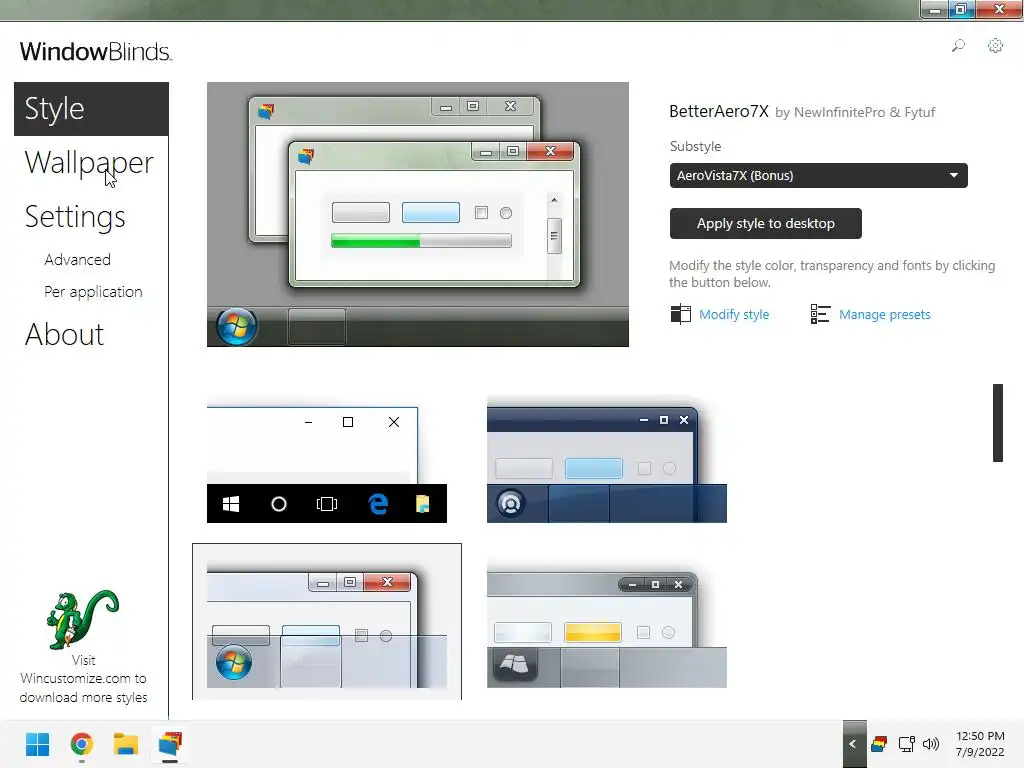This screenshot has height=768, width=1024.
Task: Open the Per application subsection
Action: pos(93,292)
